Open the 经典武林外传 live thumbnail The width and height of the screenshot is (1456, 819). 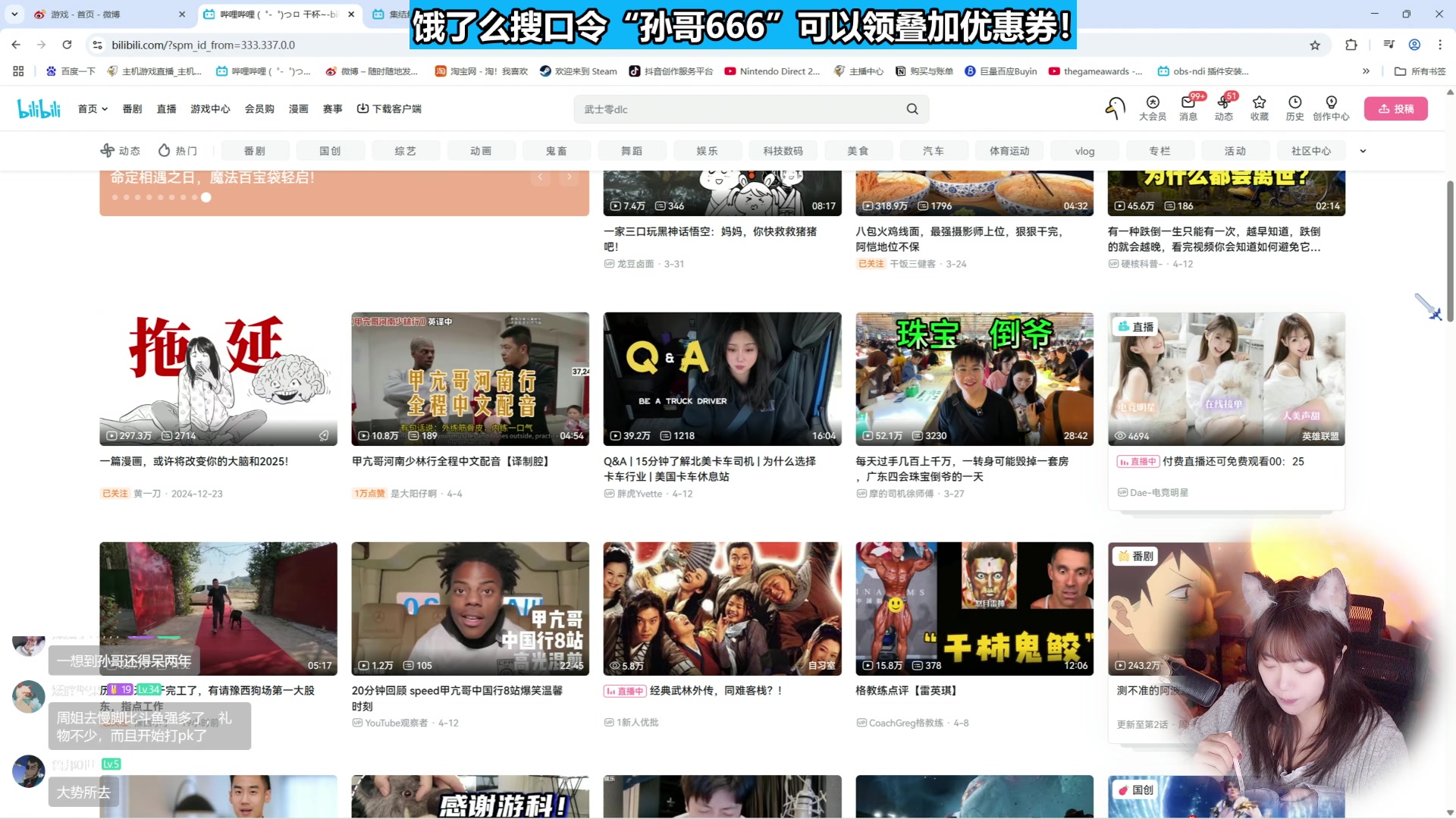click(722, 608)
